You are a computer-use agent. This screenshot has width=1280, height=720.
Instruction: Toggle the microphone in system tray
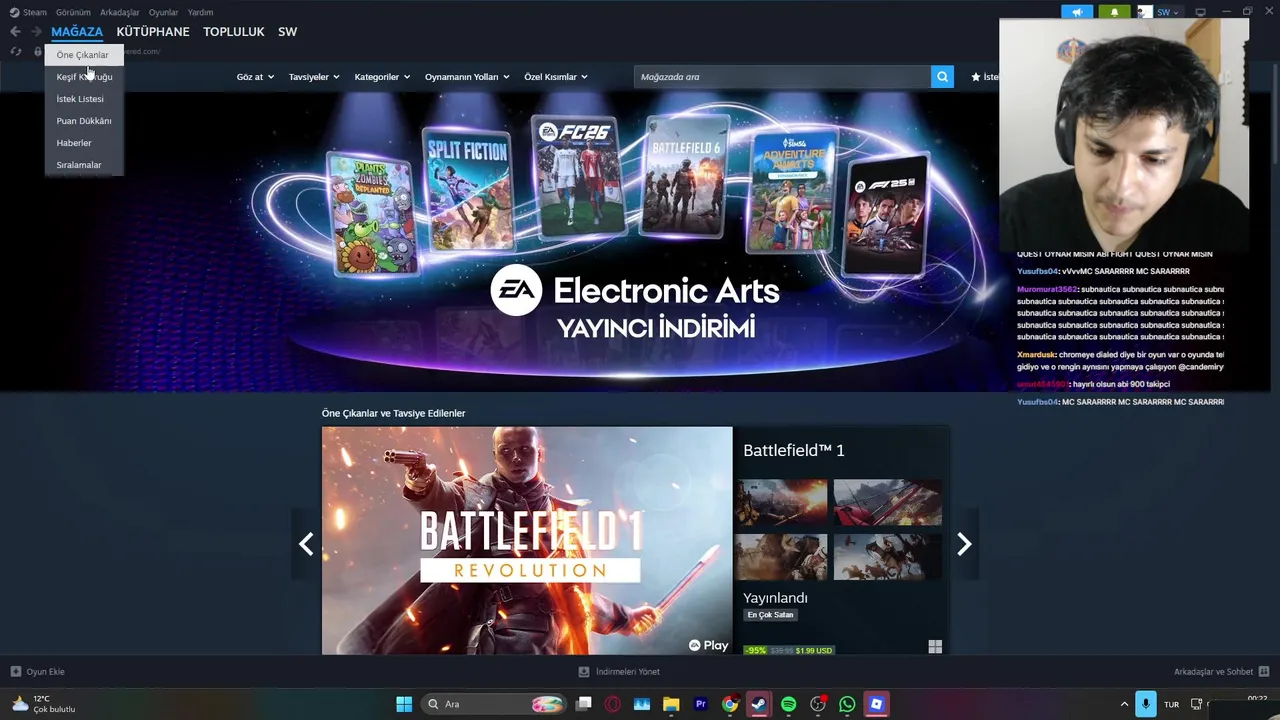(1145, 704)
